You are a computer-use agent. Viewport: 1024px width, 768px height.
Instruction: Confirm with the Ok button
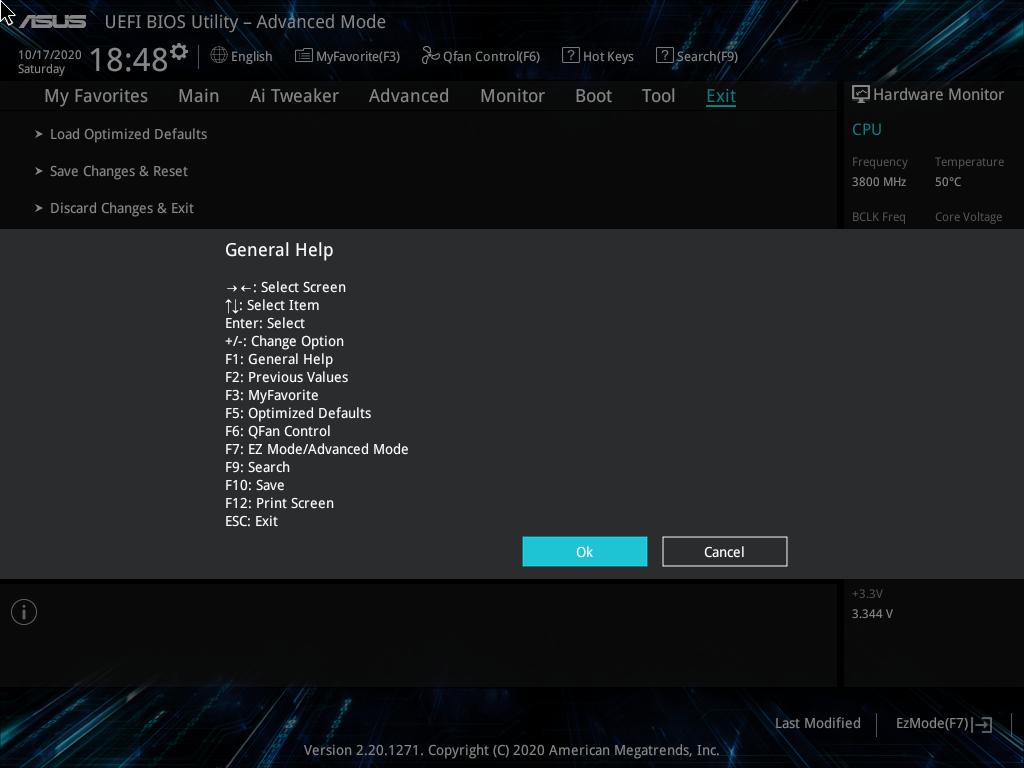584,552
